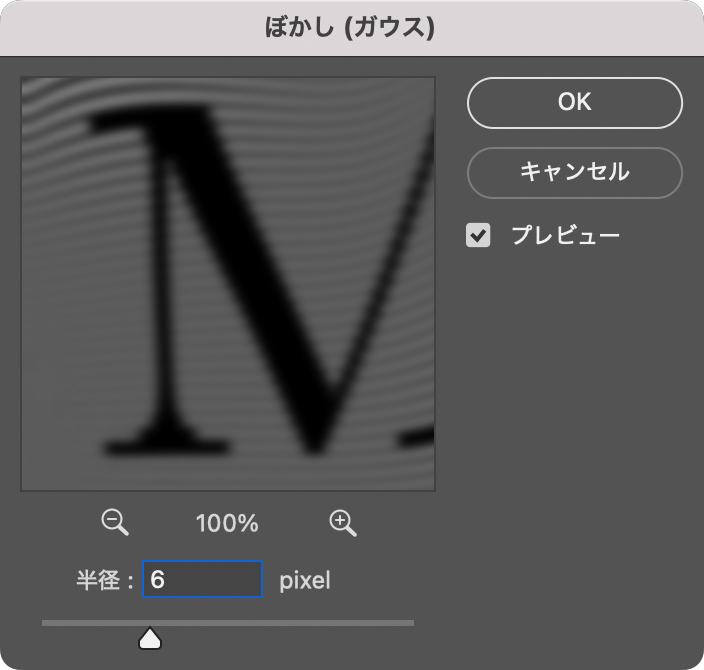Click the zoom out magnifier icon
The height and width of the screenshot is (670, 704).
tap(115, 522)
